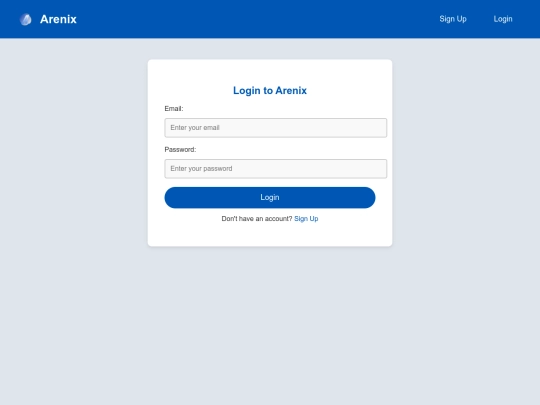Select the field with Enter your email placeholder
This screenshot has width=540, height=405.
(x=276, y=128)
